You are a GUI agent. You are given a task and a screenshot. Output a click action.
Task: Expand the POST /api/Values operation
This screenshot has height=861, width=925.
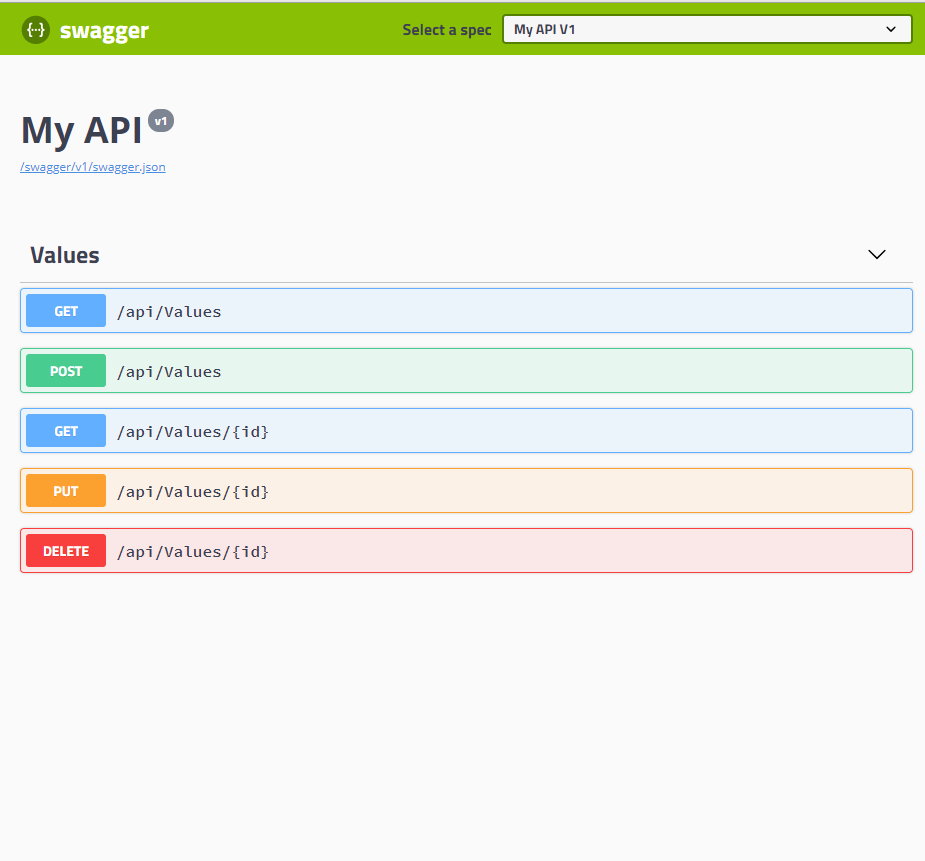[x=466, y=371]
